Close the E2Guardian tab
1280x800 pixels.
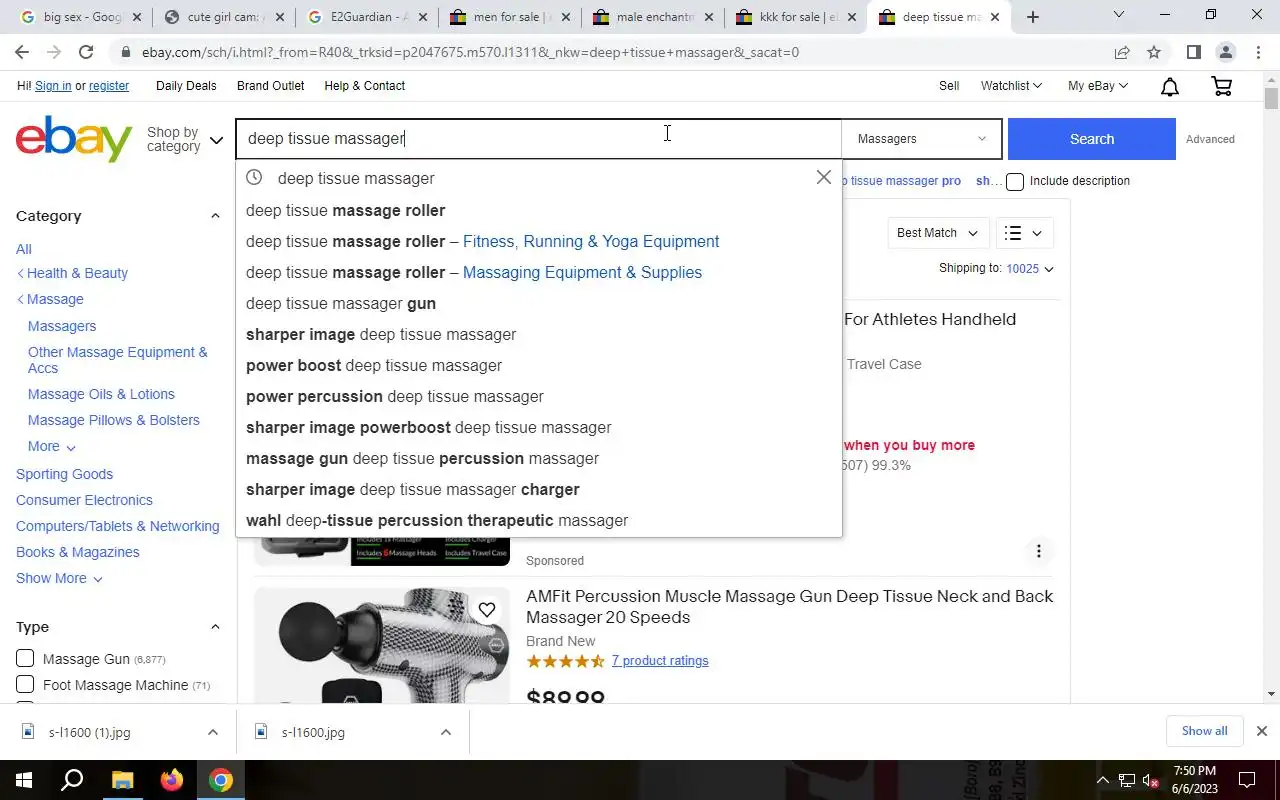point(425,17)
